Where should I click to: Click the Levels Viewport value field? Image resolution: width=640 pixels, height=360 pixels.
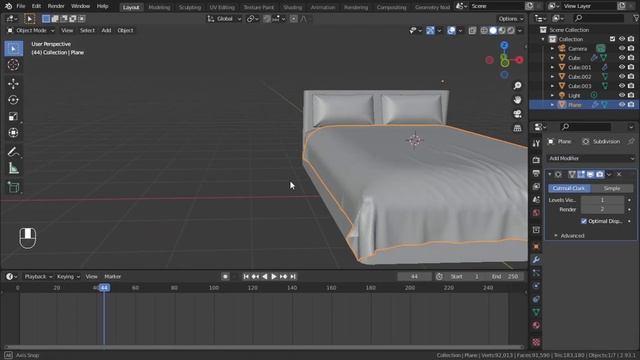[602, 200]
